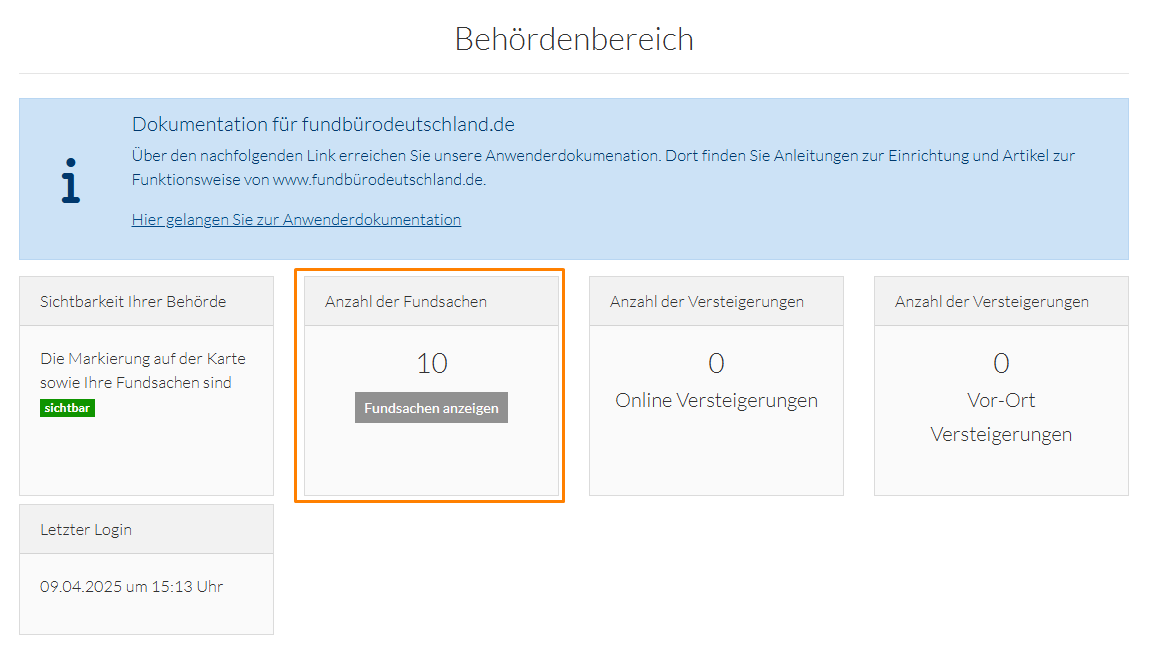The width and height of the screenshot is (1154, 646).
Task: Click the 'Behördenbereich' page heading
Action: click(574, 39)
